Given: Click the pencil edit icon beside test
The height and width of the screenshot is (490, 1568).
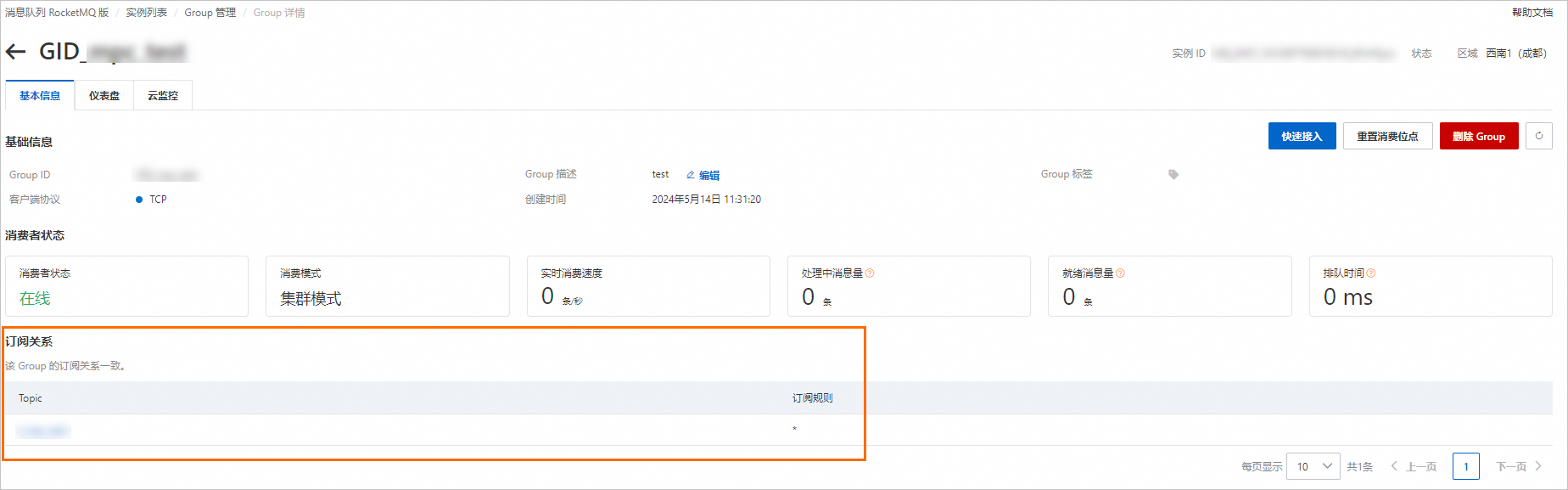Looking at the screenshot, I should pyautogui.click(x=691, y=175).
